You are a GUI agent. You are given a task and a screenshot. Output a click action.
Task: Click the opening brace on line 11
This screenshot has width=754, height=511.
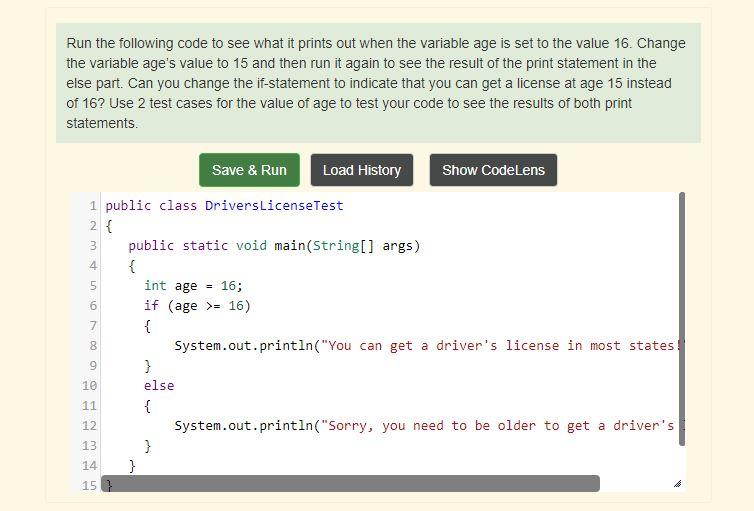coord(148,407)
